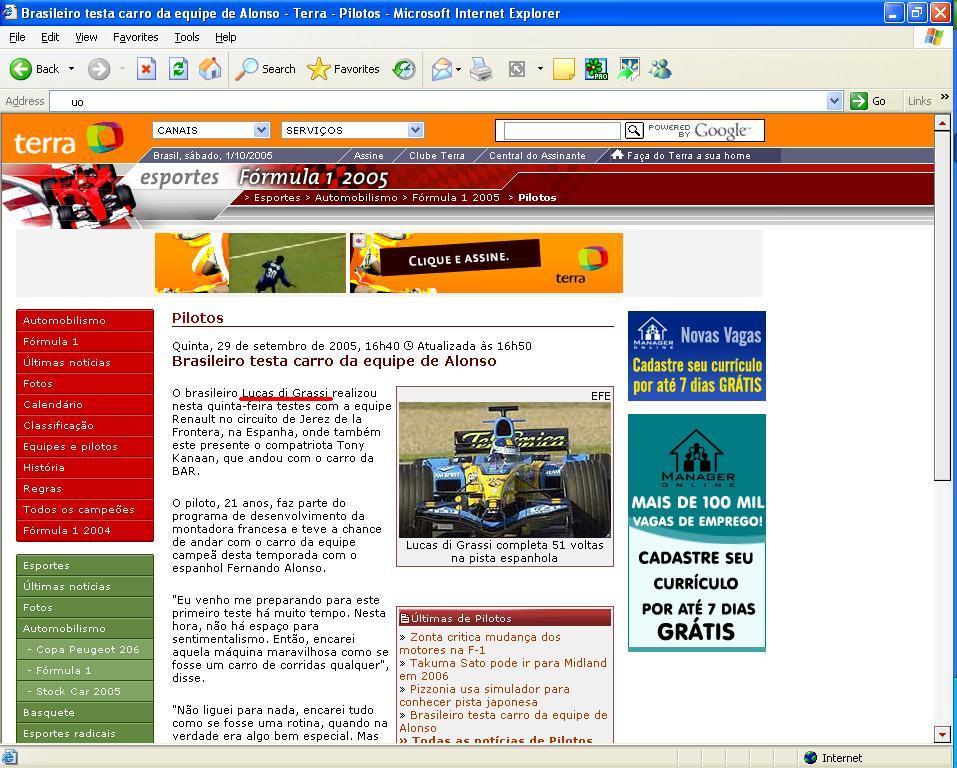Open Stock Car 2005 in green sidebar
The width and height of the screenshot is (957, 768).
click(85, 691)
